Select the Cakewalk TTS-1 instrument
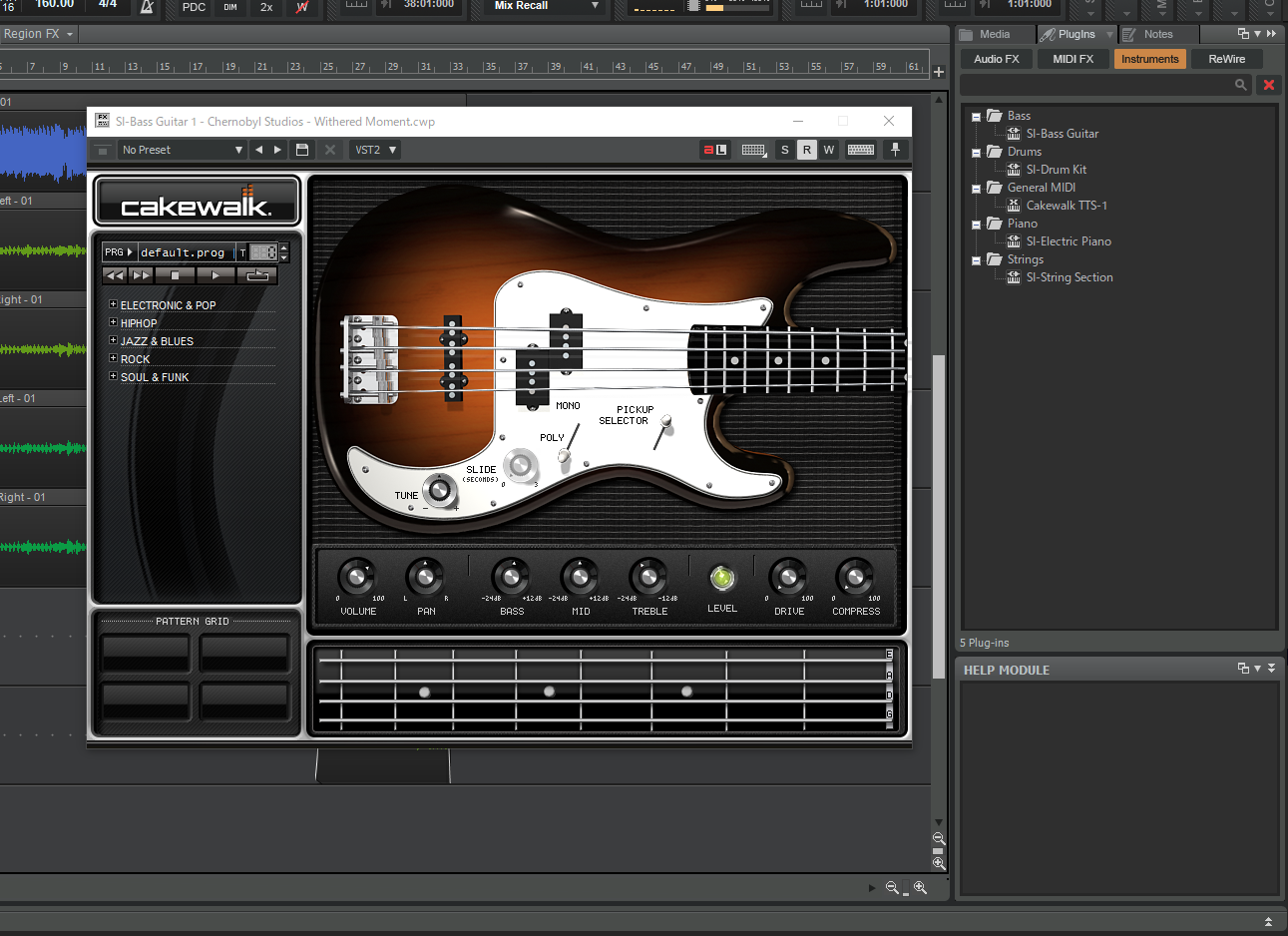The width and height of the screenshot is (1288, 936). (x=1066, y=206)
